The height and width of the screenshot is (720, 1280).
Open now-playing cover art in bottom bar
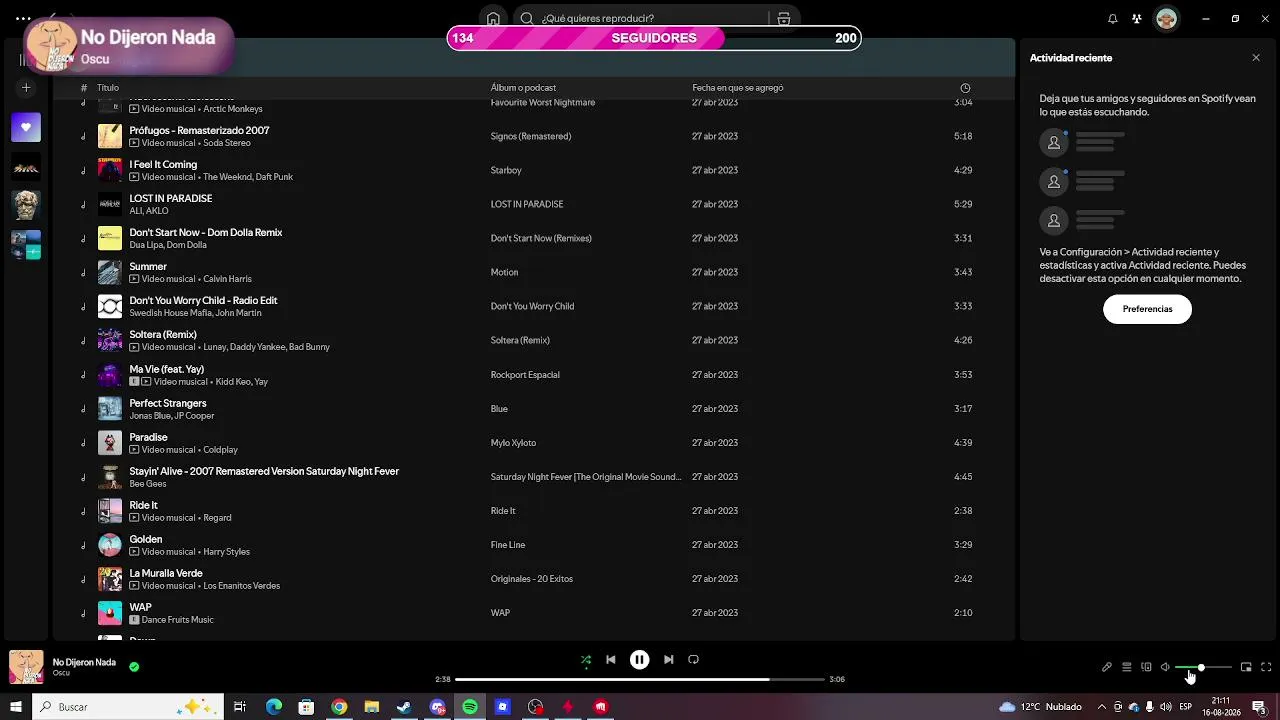[x=26, y=667]
